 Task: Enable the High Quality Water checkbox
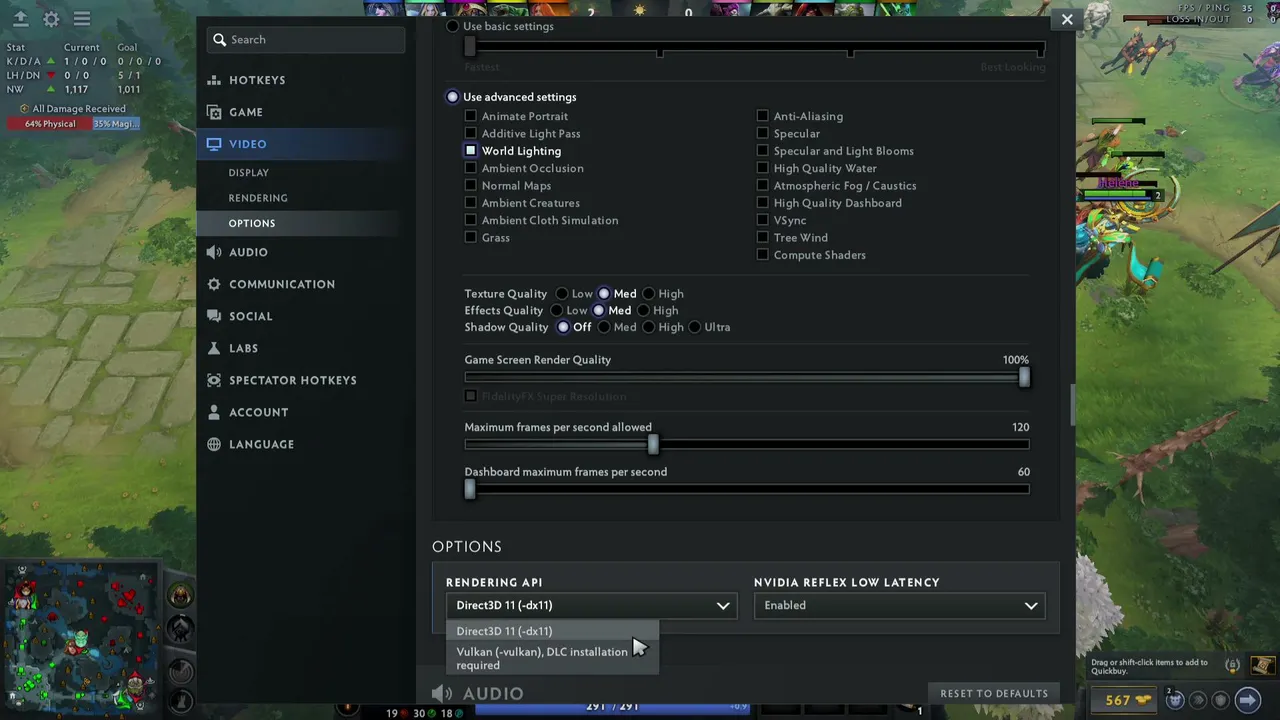(762, 168)
